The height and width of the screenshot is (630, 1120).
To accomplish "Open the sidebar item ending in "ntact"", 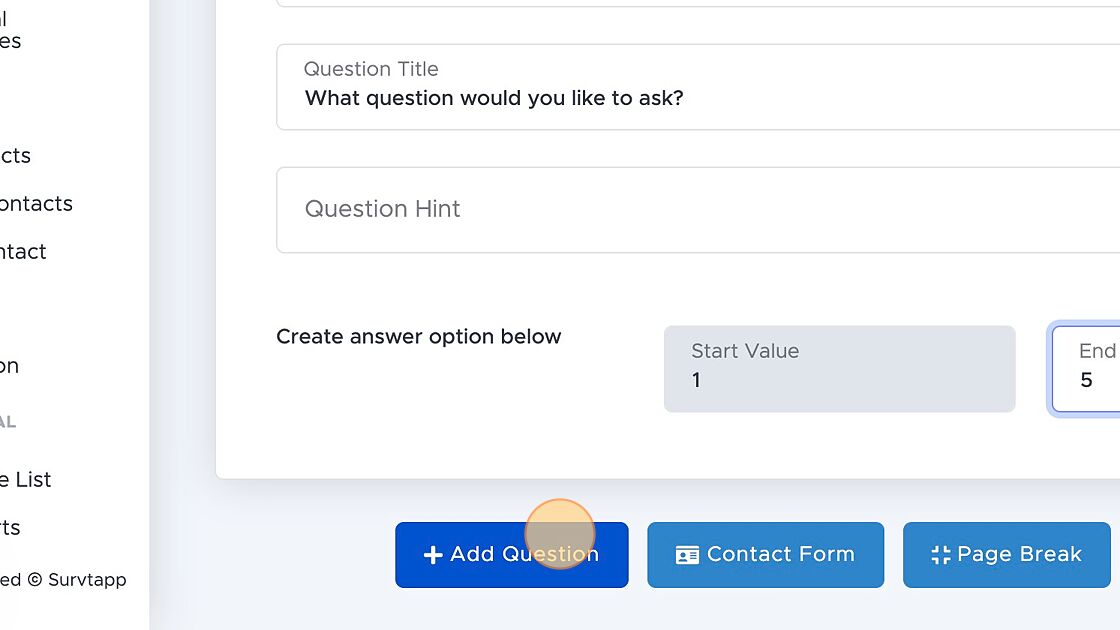I will (x=23, y=251).
